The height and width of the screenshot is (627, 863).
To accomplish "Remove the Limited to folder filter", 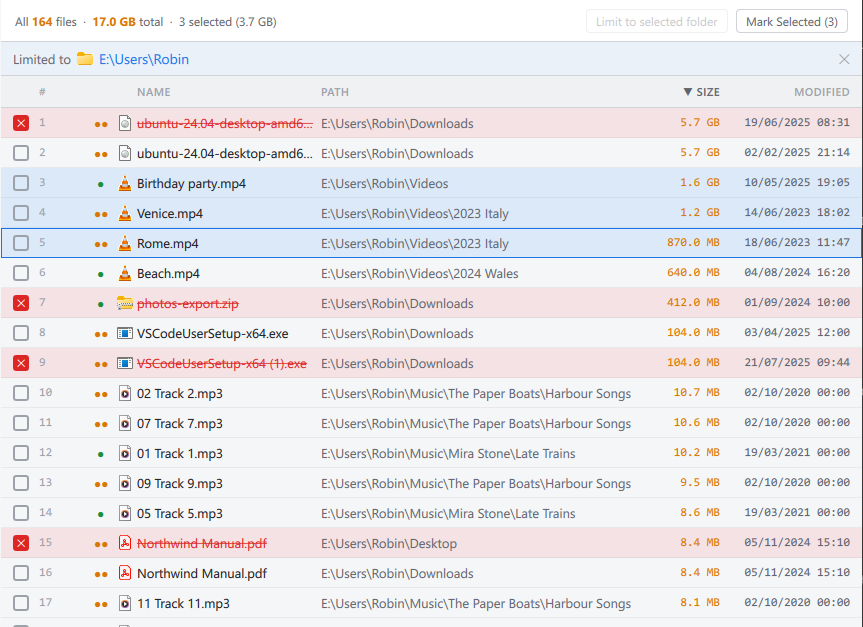I will pyautogui.click(x=844, y=59).
